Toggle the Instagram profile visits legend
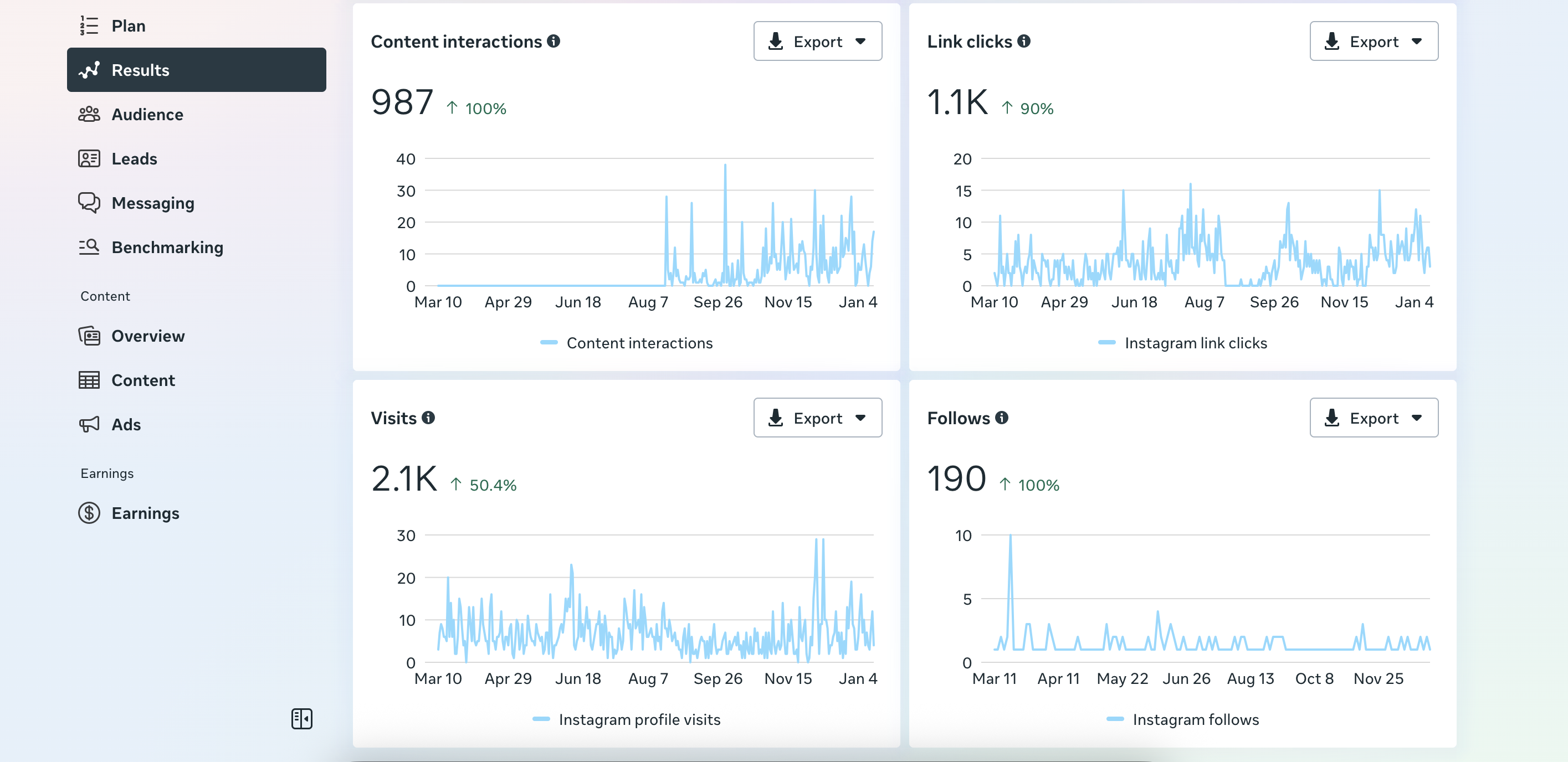1568x762 pixels. click(x=626, y=719)
